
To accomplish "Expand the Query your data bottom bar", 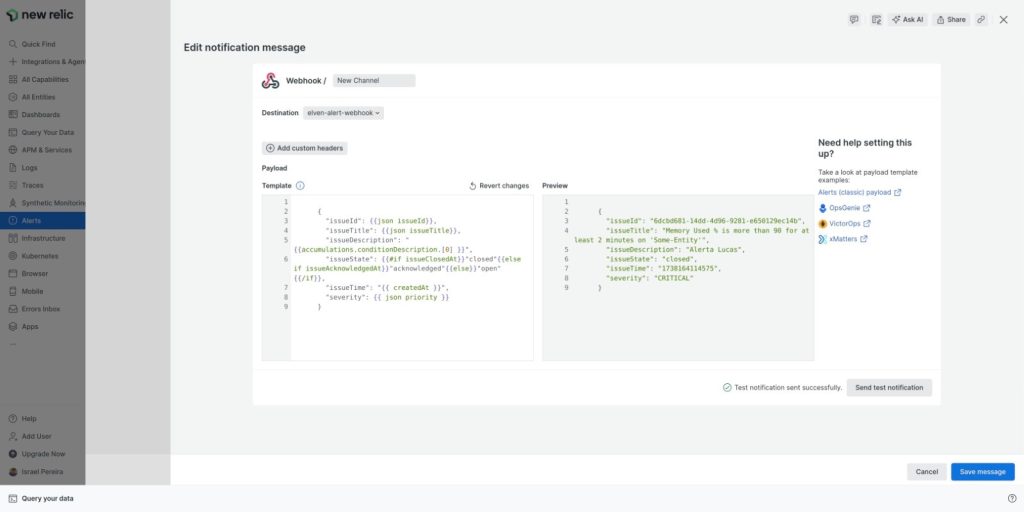I will click(40, 498).
